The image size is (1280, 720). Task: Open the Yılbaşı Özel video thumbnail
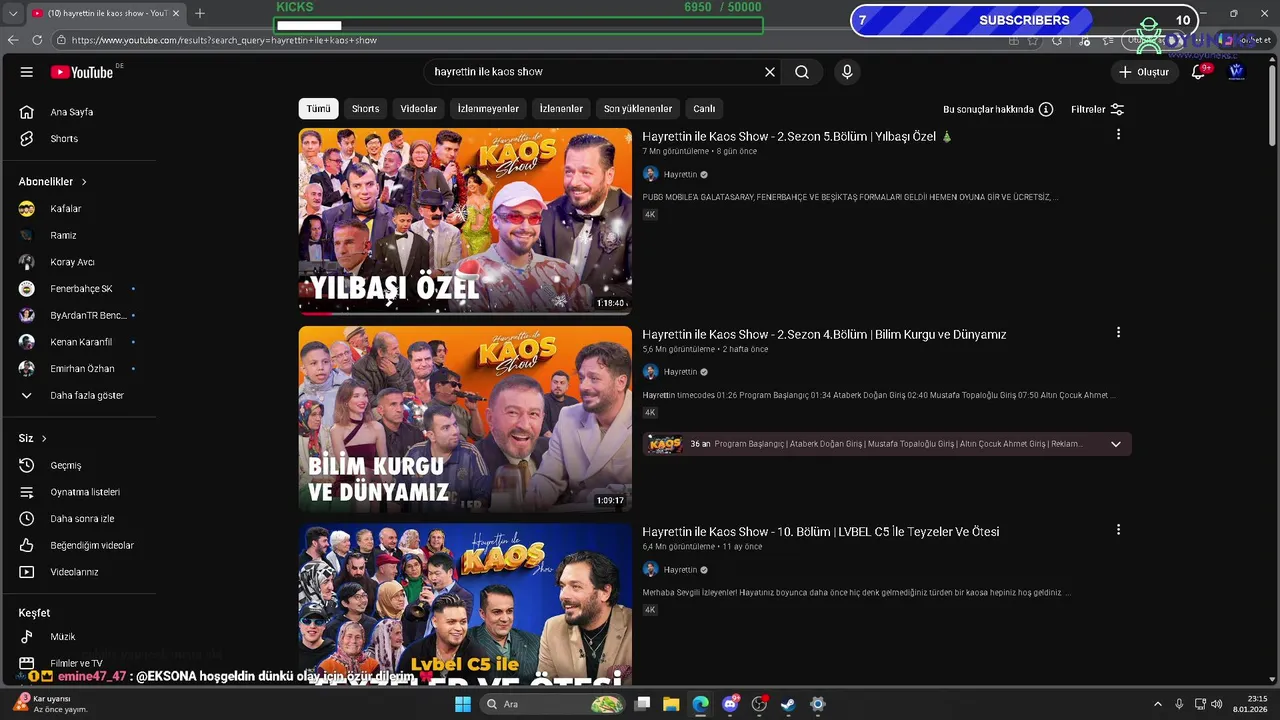(x=465, y=222)
